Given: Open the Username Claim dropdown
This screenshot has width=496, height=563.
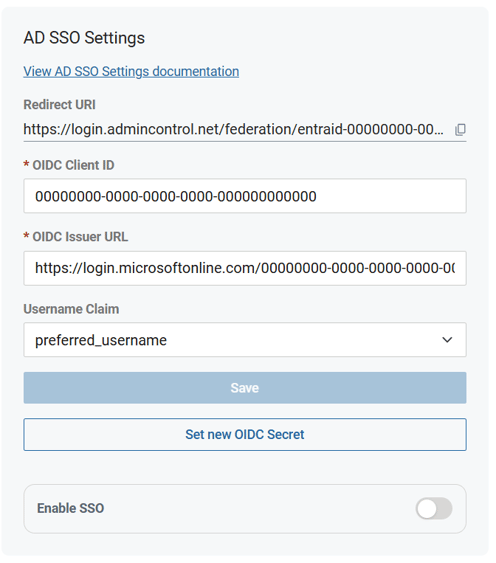Looking at the screenshot, I should [x=245, y=340].
